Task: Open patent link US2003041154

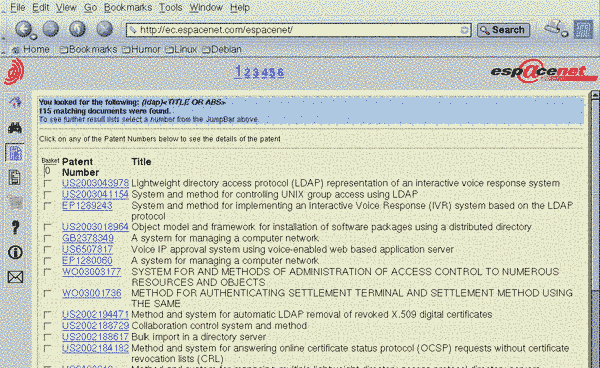Action: click(95, 194)
